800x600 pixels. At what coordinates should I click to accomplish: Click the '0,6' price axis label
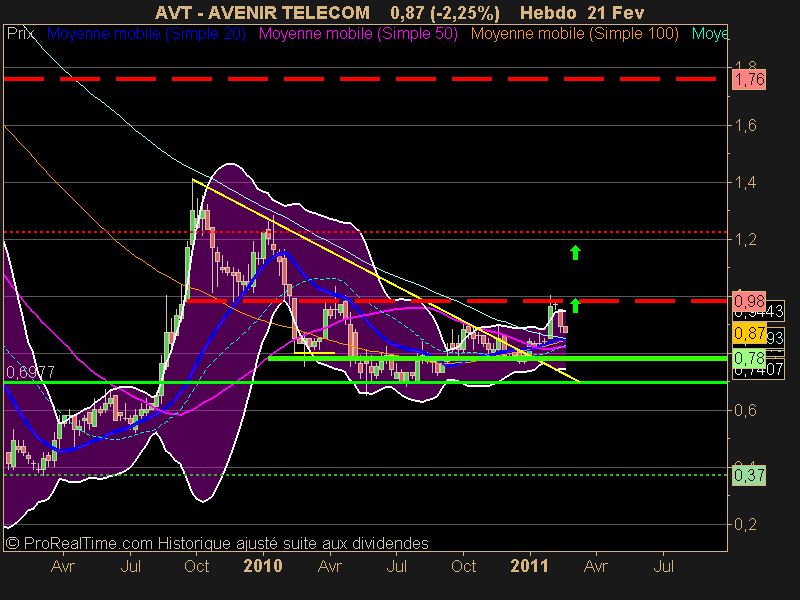pyautogui.click(x=745, y=410)
